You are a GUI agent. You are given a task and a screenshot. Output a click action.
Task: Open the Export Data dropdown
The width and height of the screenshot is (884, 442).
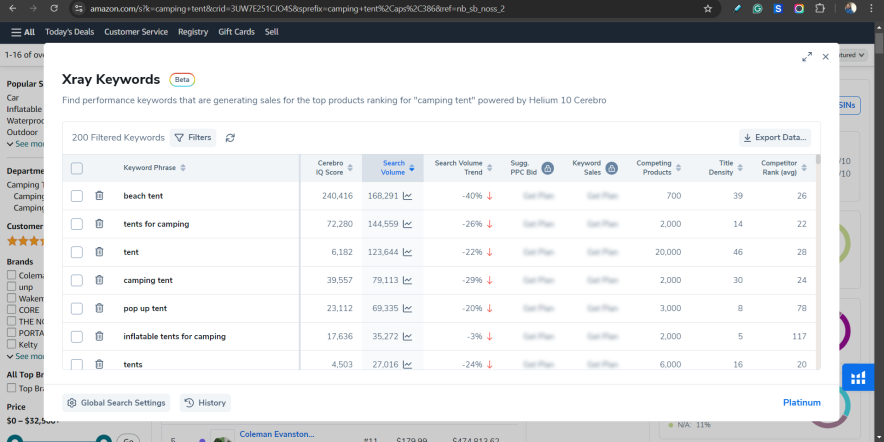pyautogui.click(x=775, y=138)
